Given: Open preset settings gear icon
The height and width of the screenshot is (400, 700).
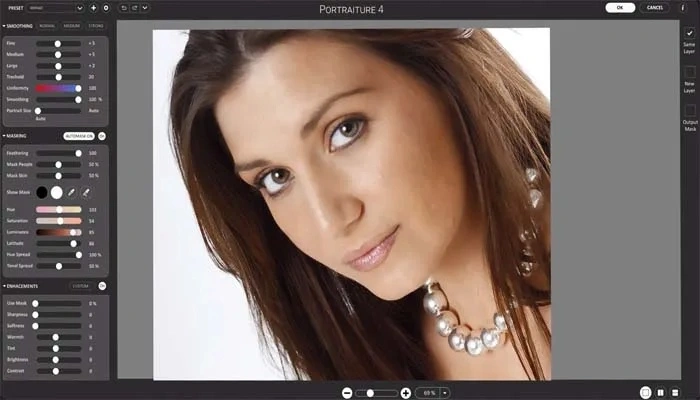Looking at the screenshot, I should 105,8.
